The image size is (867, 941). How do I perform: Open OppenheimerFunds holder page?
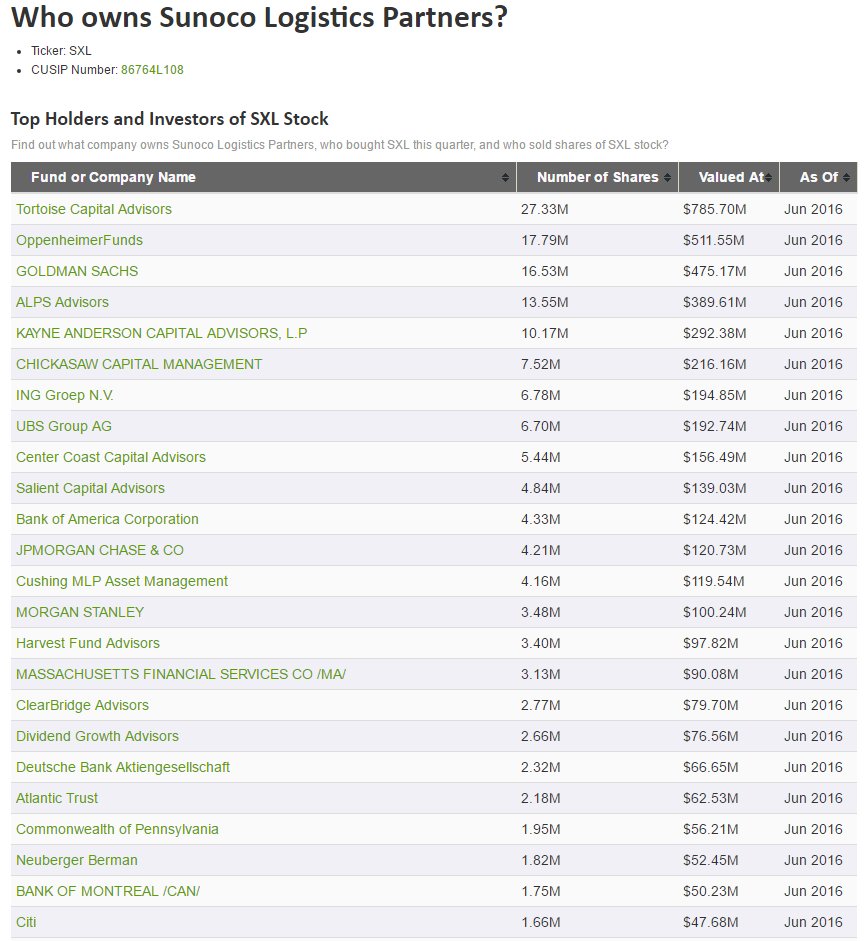point(79,240)
